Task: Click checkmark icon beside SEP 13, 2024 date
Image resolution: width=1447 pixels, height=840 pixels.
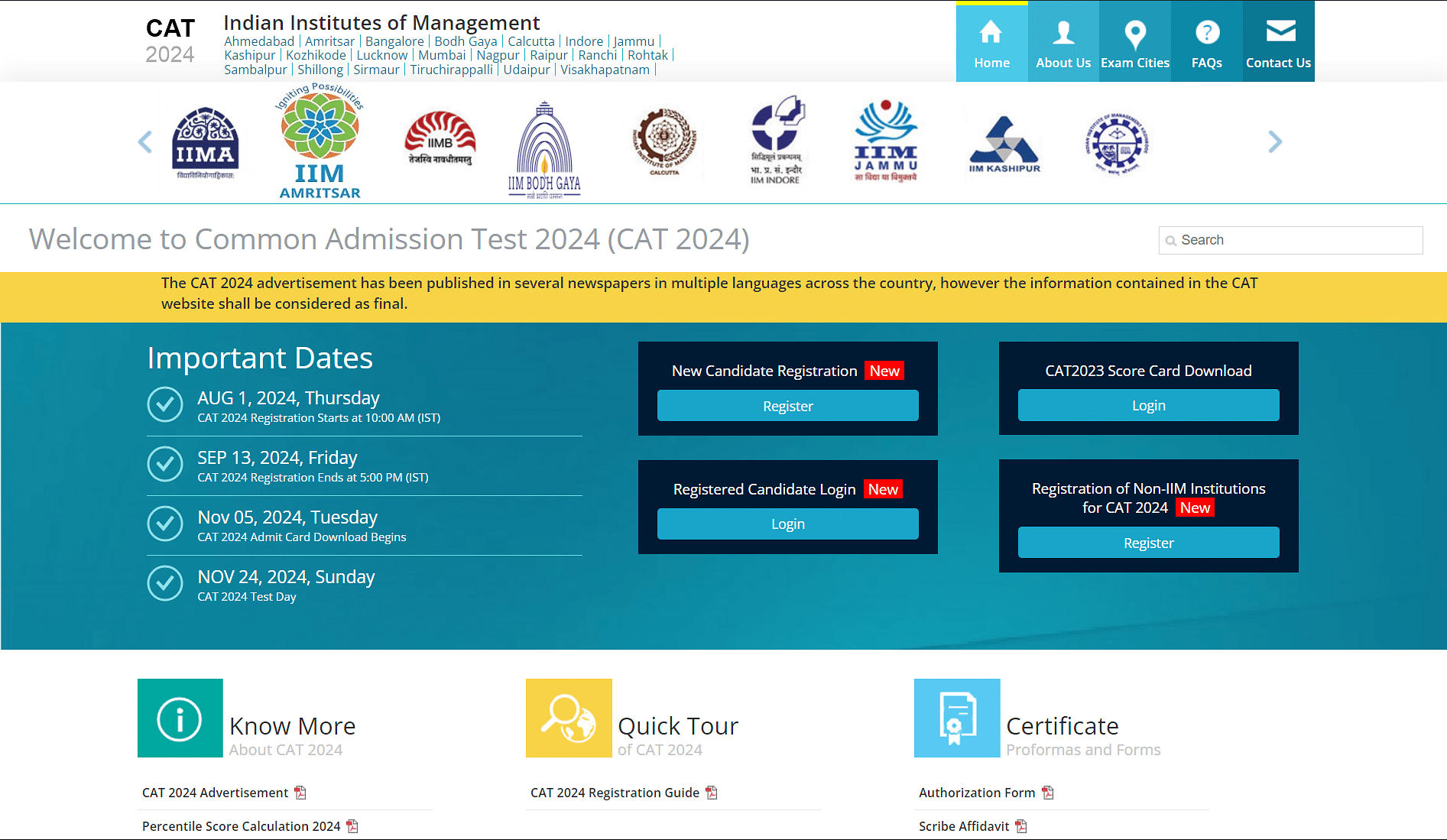Action: tap(165, 464)
